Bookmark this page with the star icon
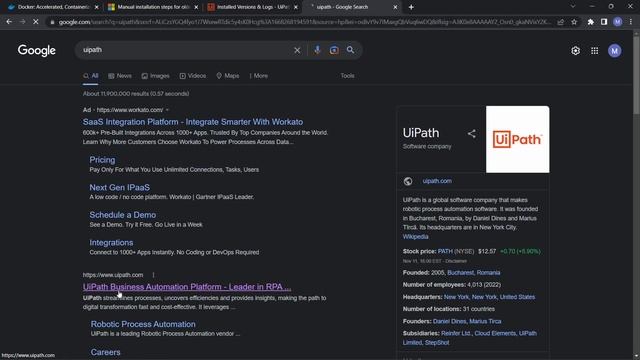This screenshot has width=640, height=360. click(574, 22)
